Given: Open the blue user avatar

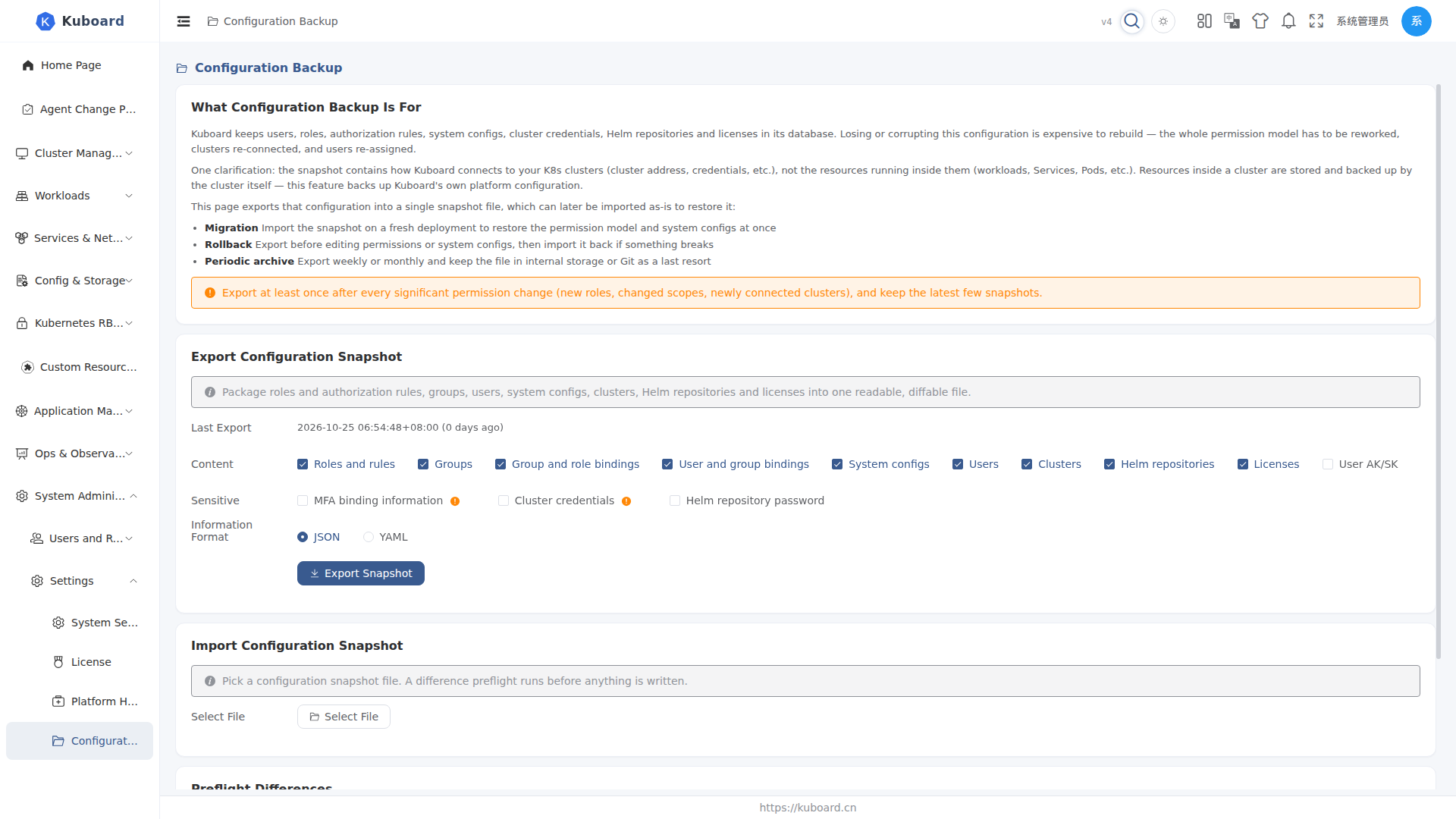Looking at the screenshot, I should [x=1417, y=21].
